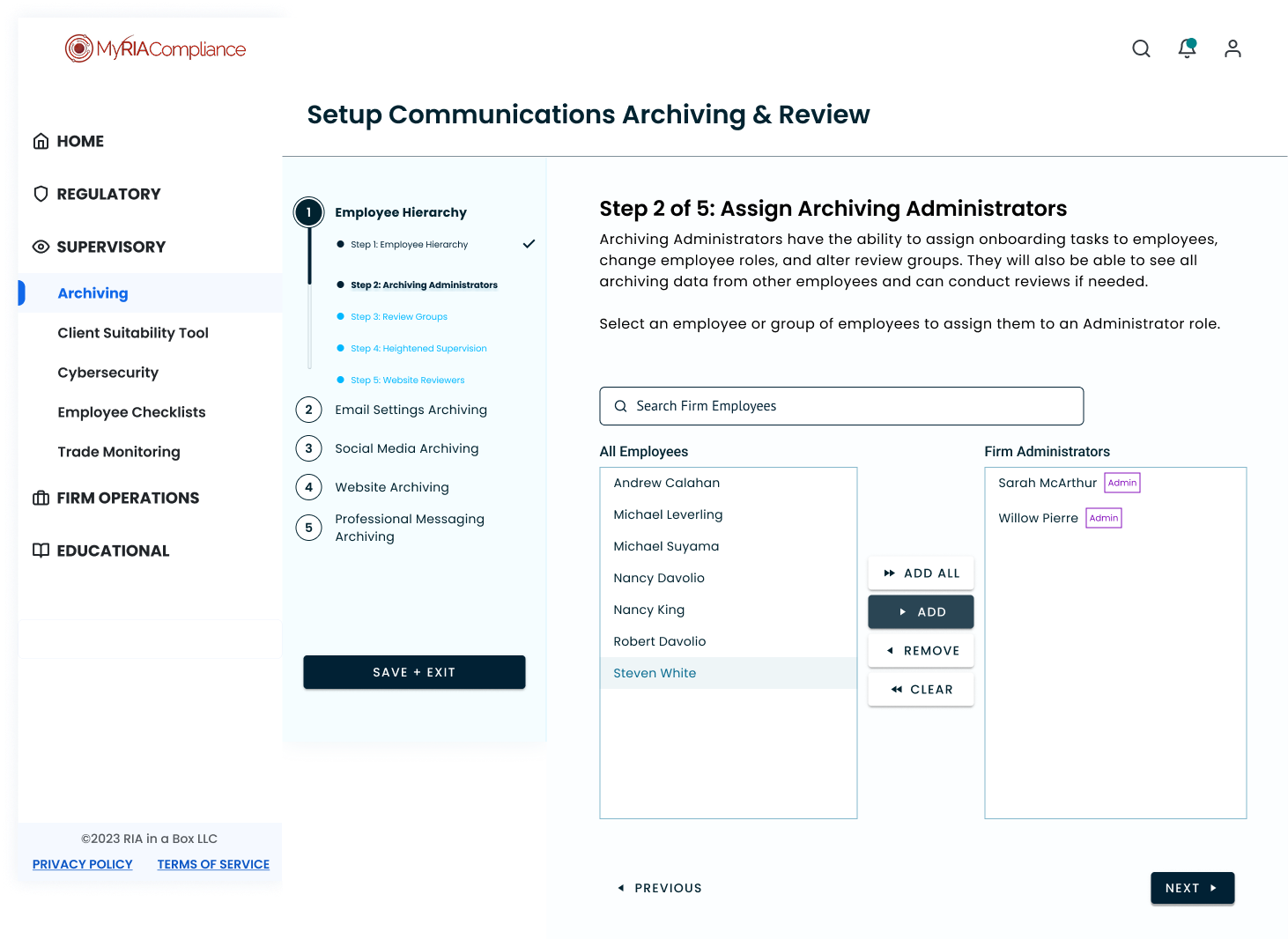
Task: Open Email Settings Archiving section
Action: click(411, 410)
